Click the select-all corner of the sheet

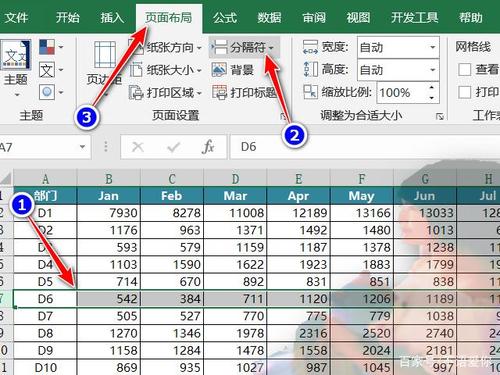tap(6, 179)
